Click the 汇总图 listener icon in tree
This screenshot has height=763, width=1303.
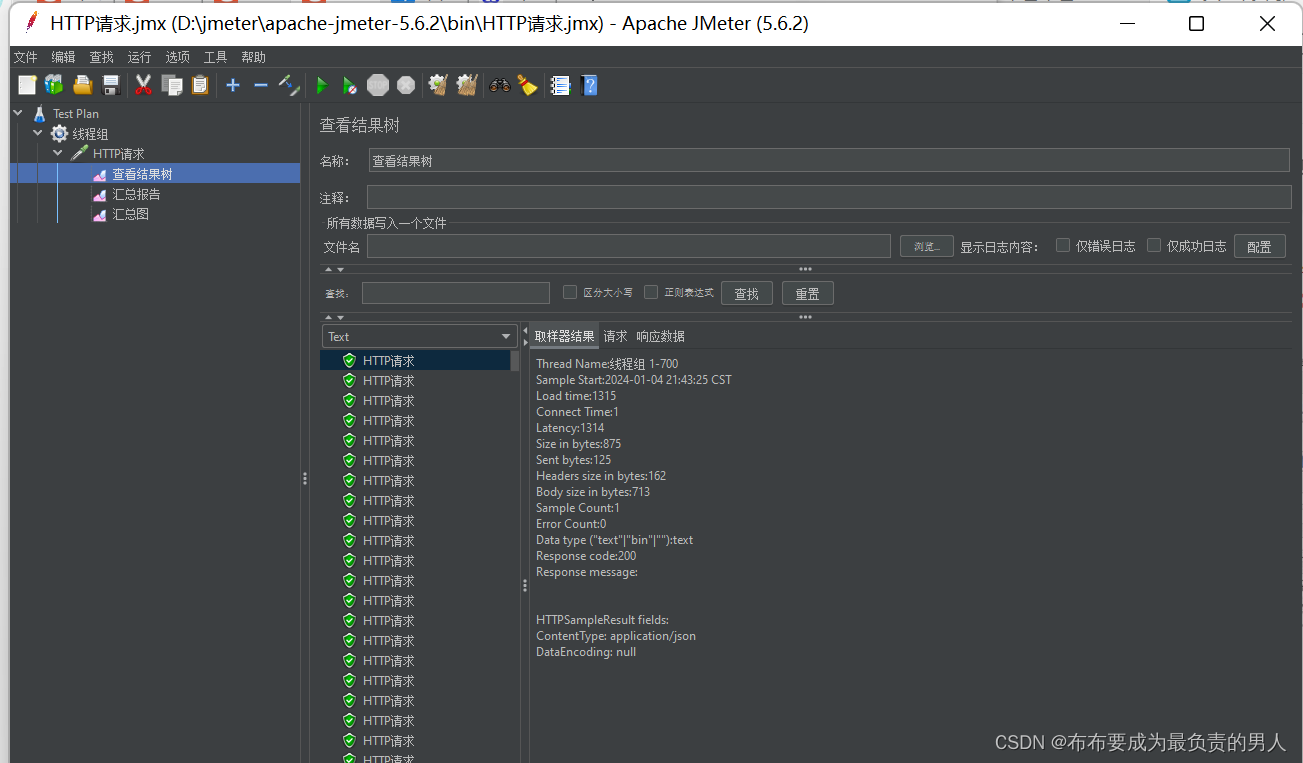coord(99,214)
